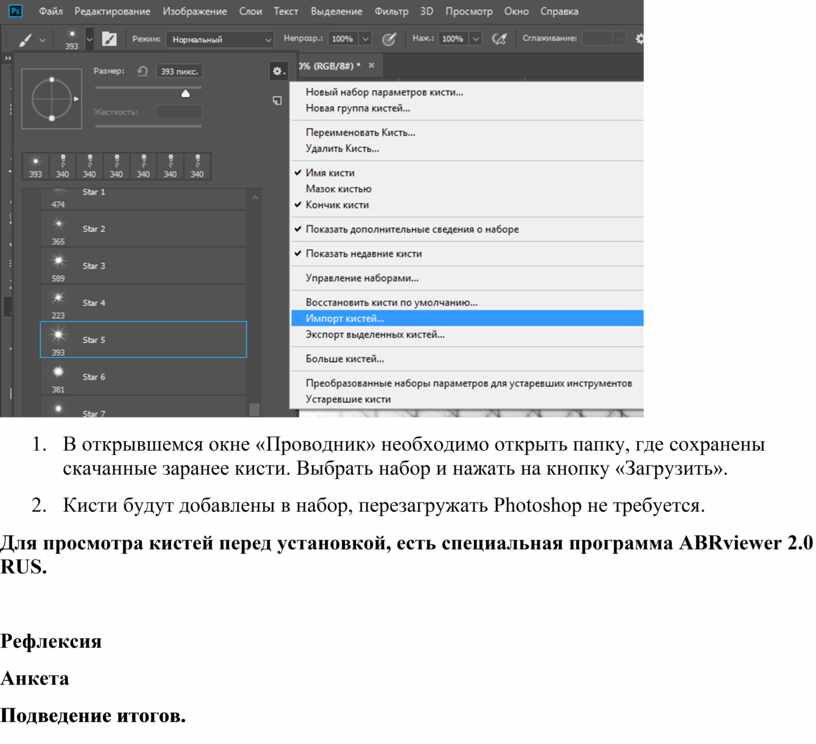Click the Подведение итогов. heading text
The height and width of the screenshot is (744, 816).
click(93, 716)
